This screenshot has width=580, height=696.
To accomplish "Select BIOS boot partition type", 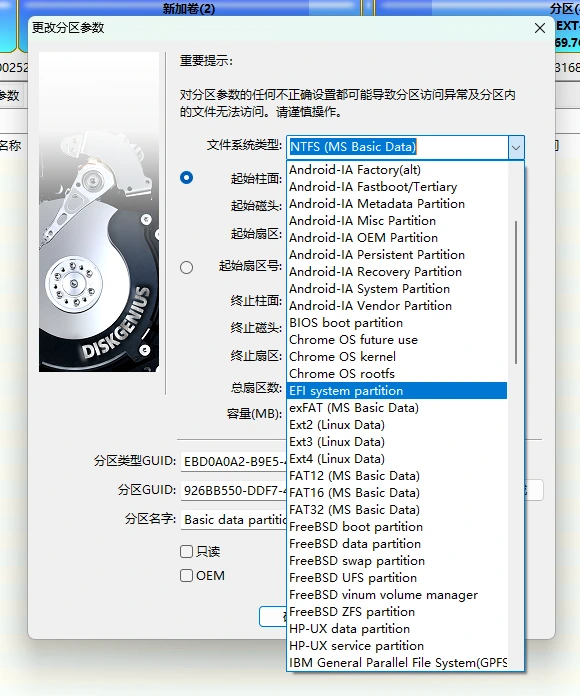I will (x=397, y=323).
